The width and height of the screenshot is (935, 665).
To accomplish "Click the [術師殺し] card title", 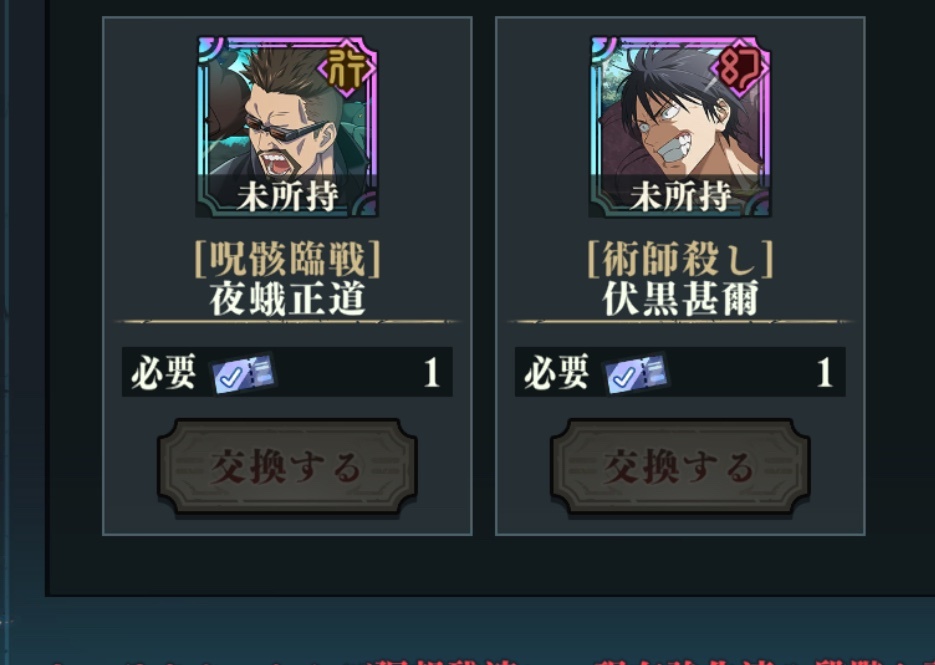I will coord(680,259).
